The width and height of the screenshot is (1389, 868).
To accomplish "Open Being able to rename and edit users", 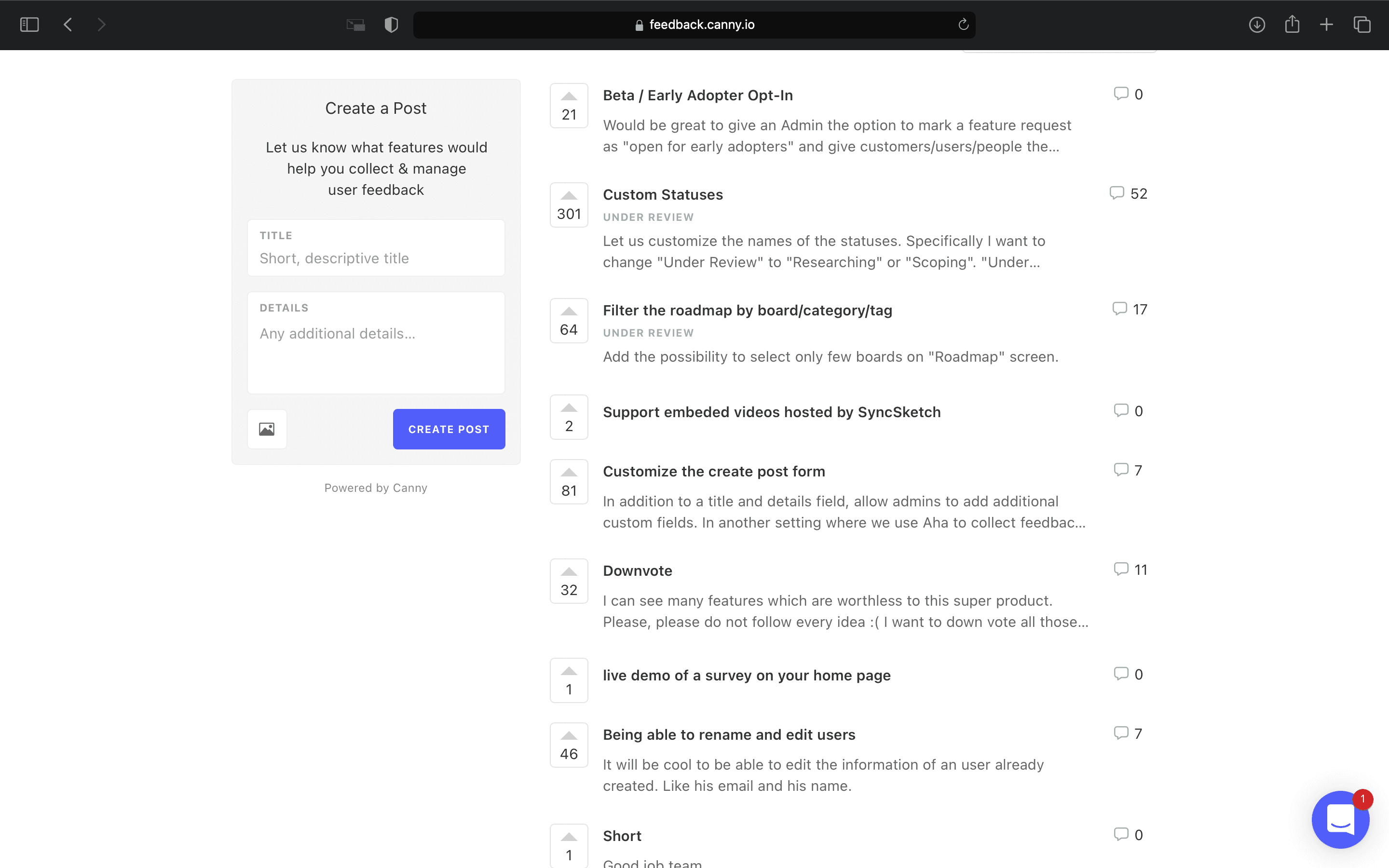I will pos(729,735).
